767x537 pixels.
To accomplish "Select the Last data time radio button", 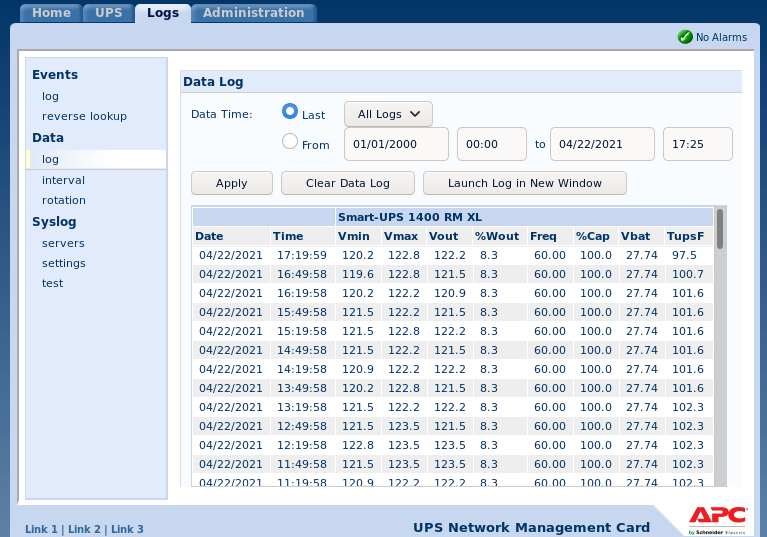I will tap(290, 112).
